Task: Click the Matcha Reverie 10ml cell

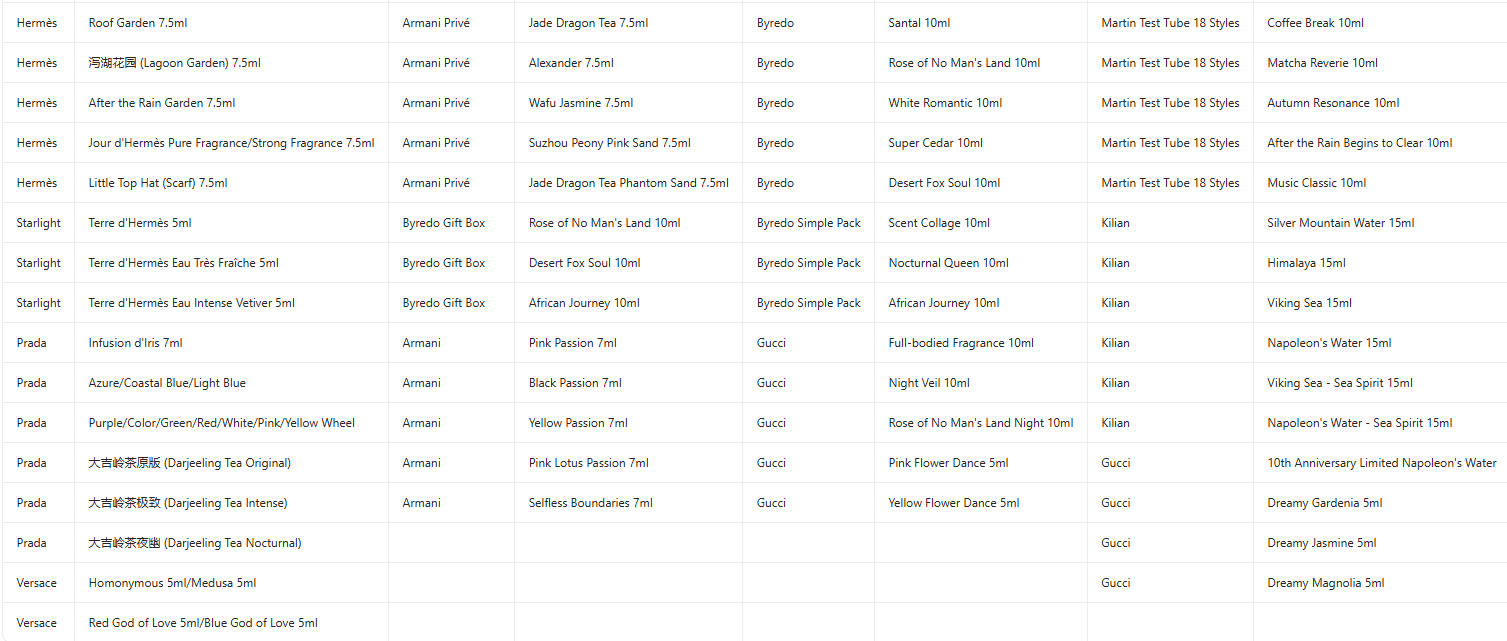Action: (x=1322, y=63)
